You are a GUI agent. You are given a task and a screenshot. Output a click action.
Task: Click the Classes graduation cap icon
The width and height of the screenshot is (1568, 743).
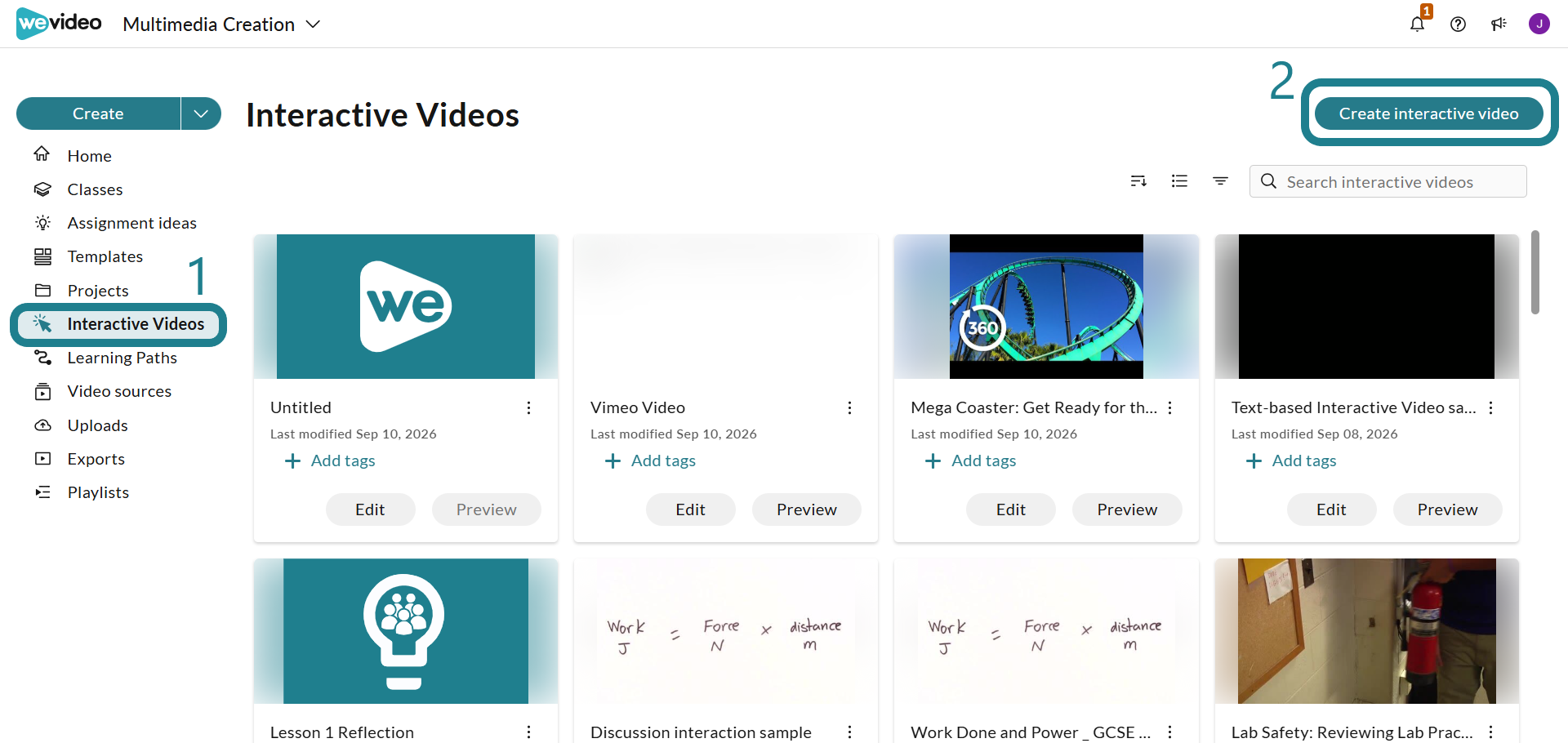point(42,189)
